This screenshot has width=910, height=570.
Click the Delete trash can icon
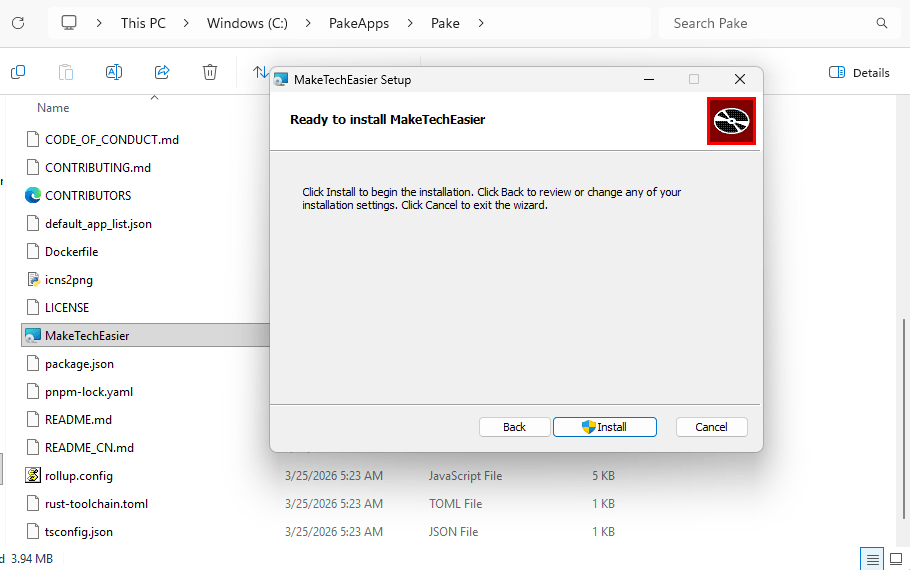[x=210, y=72]
